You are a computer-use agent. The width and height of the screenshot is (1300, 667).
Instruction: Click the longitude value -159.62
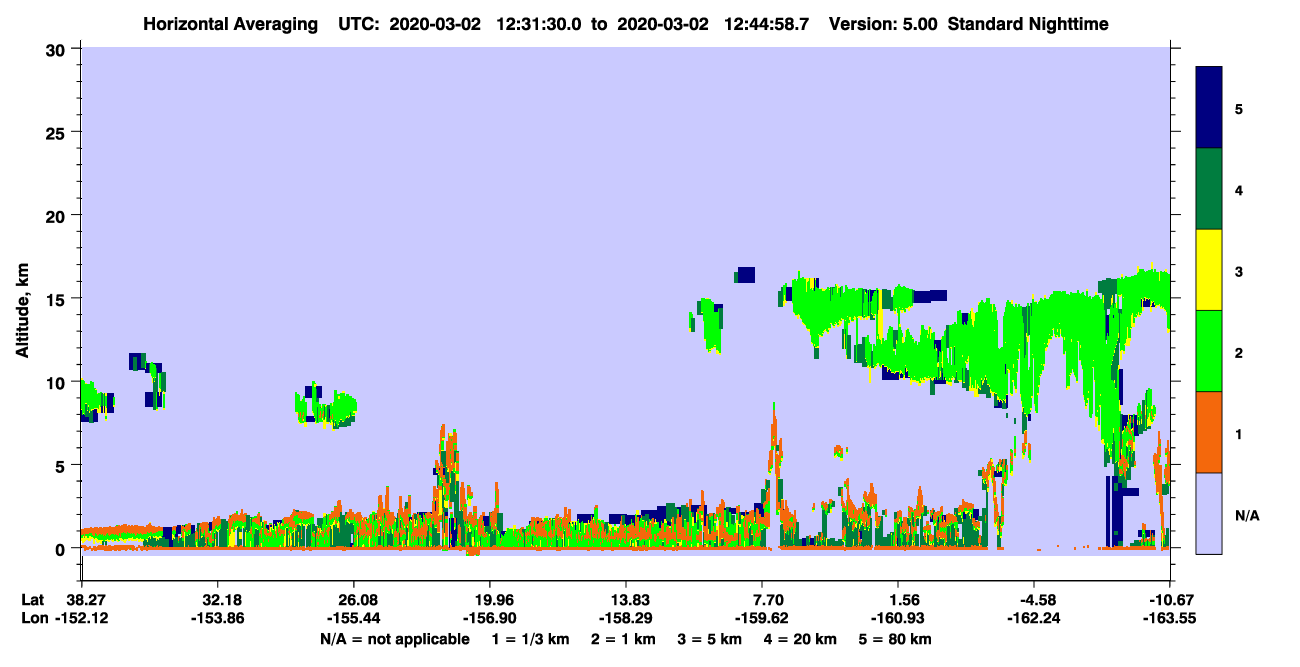(x=762, y=619)
